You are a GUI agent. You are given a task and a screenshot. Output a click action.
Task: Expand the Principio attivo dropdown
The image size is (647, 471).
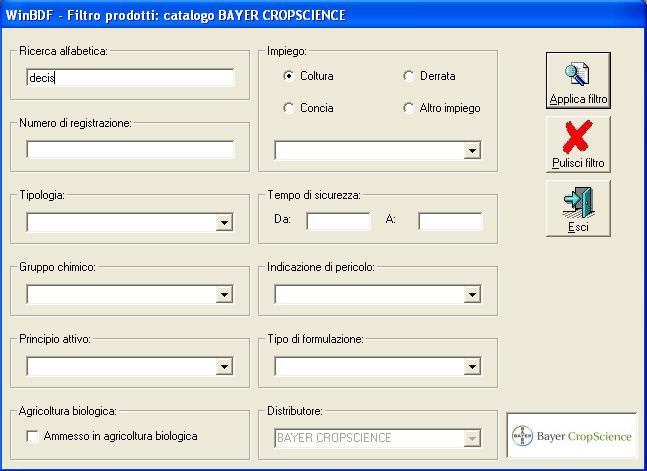224,367
